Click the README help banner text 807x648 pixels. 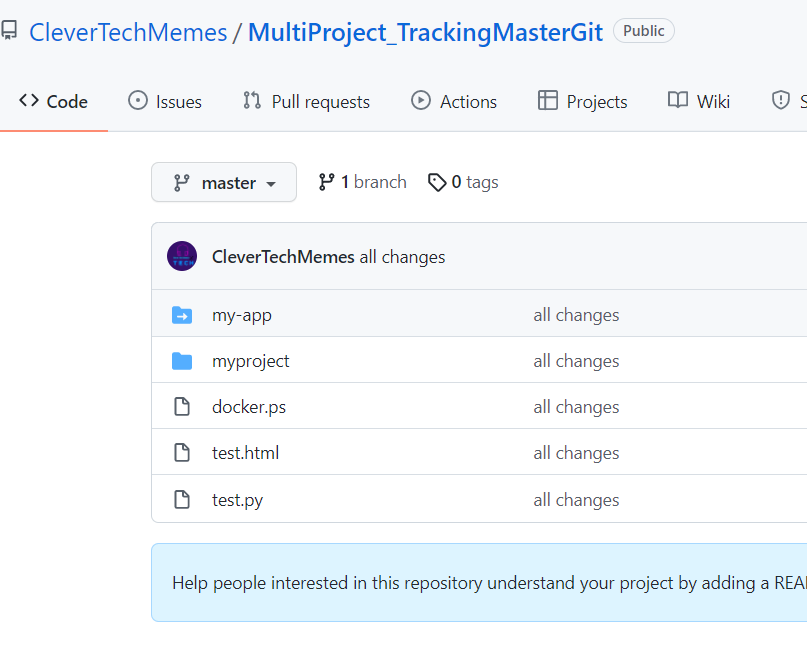[x=489, y=583]
